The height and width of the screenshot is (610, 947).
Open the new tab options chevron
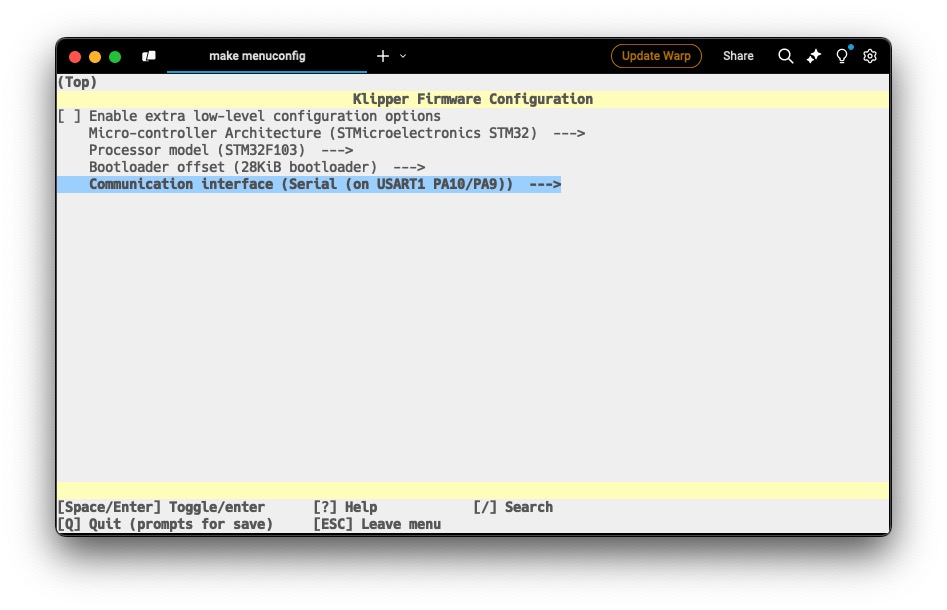click(x=403, y=56)
